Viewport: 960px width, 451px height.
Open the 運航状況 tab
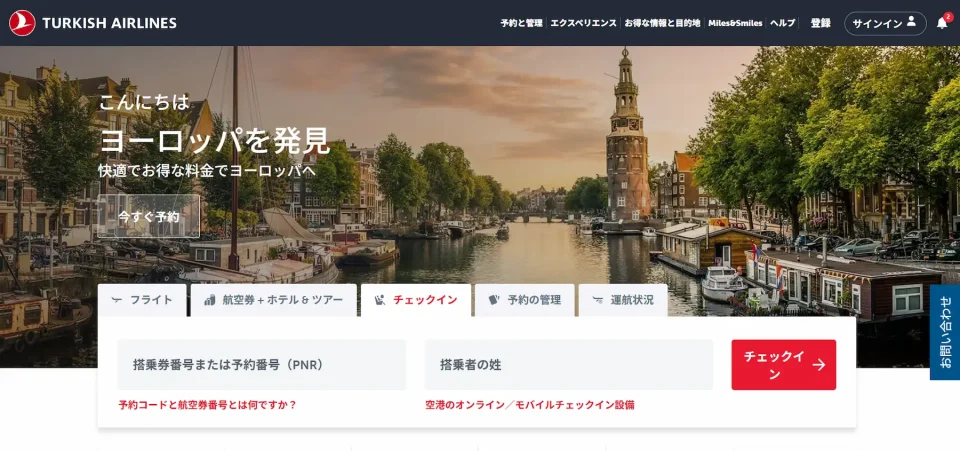click(623, 300)
